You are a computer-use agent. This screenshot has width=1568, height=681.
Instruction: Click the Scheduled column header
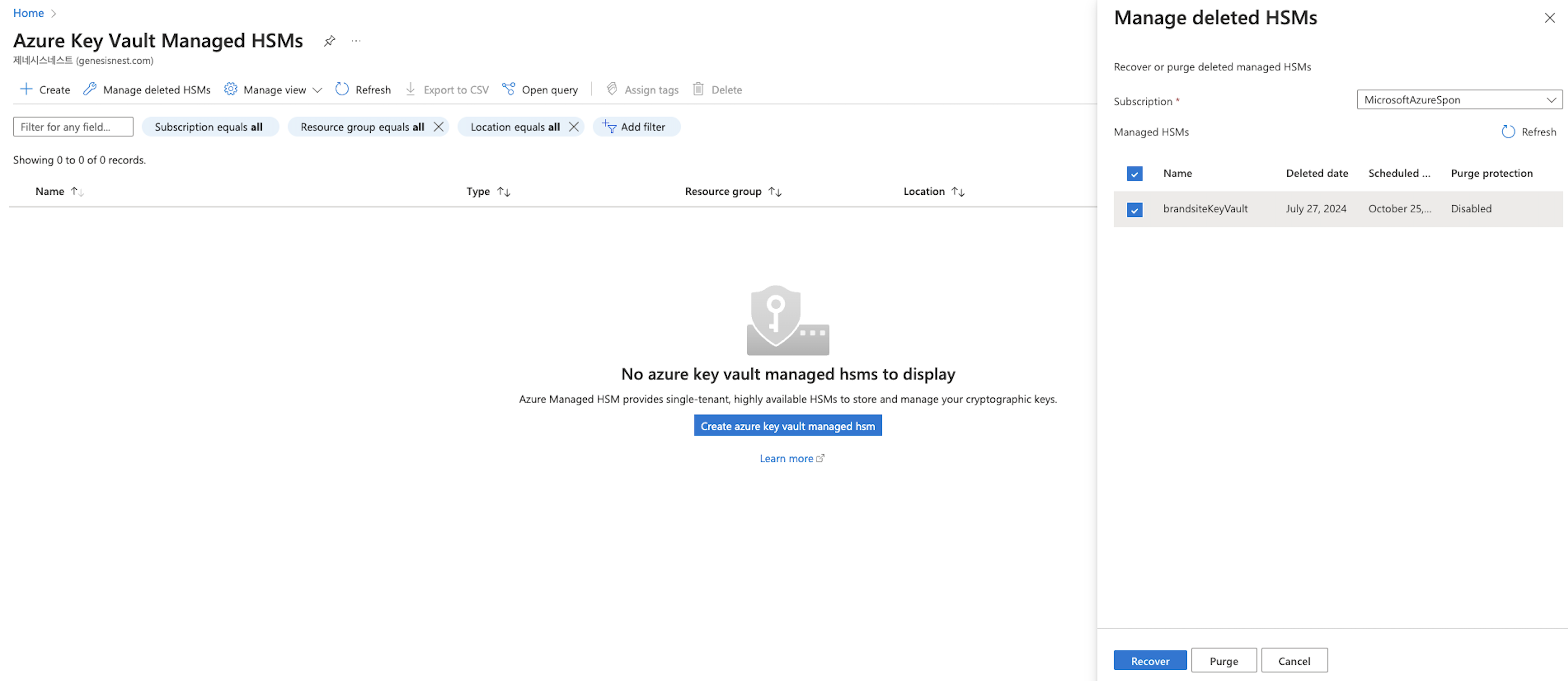pyautogui.click(x=1399, y=173)
